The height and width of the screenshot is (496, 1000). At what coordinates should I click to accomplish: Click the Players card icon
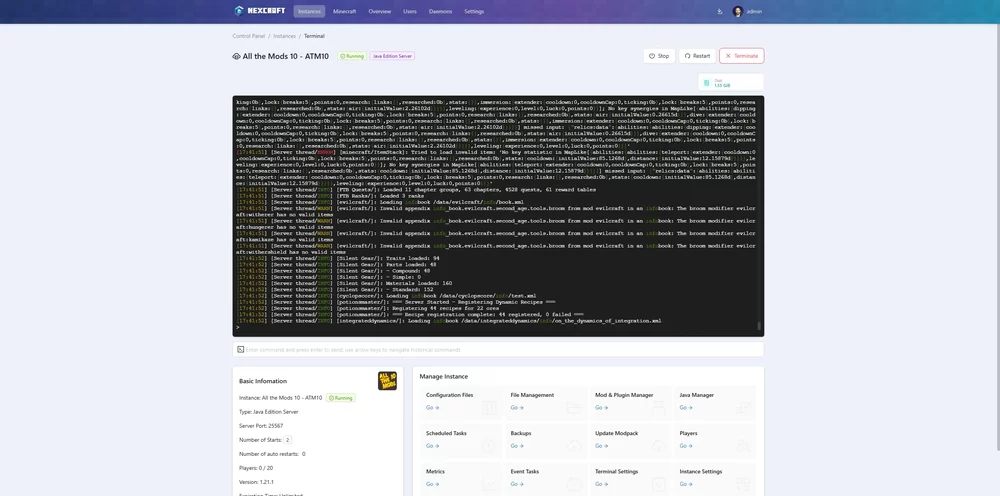click(x=743, y=446)
